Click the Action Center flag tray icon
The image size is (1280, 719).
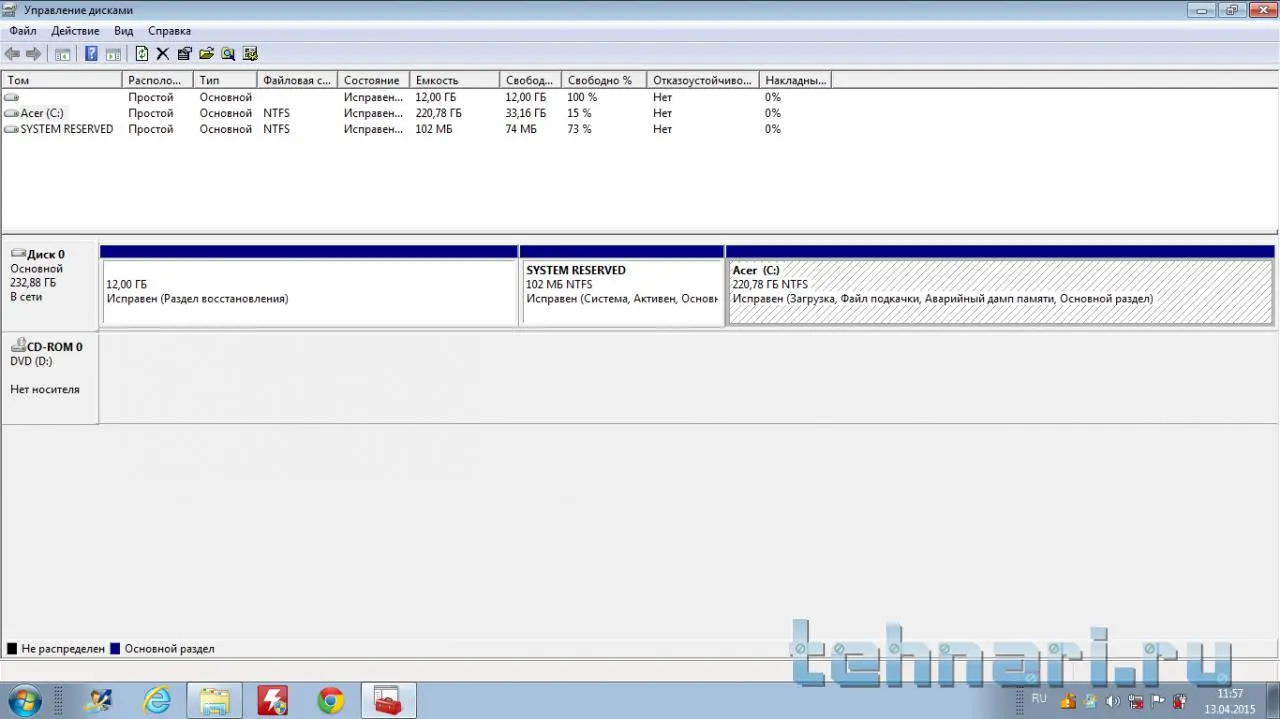click(1158, 701)
